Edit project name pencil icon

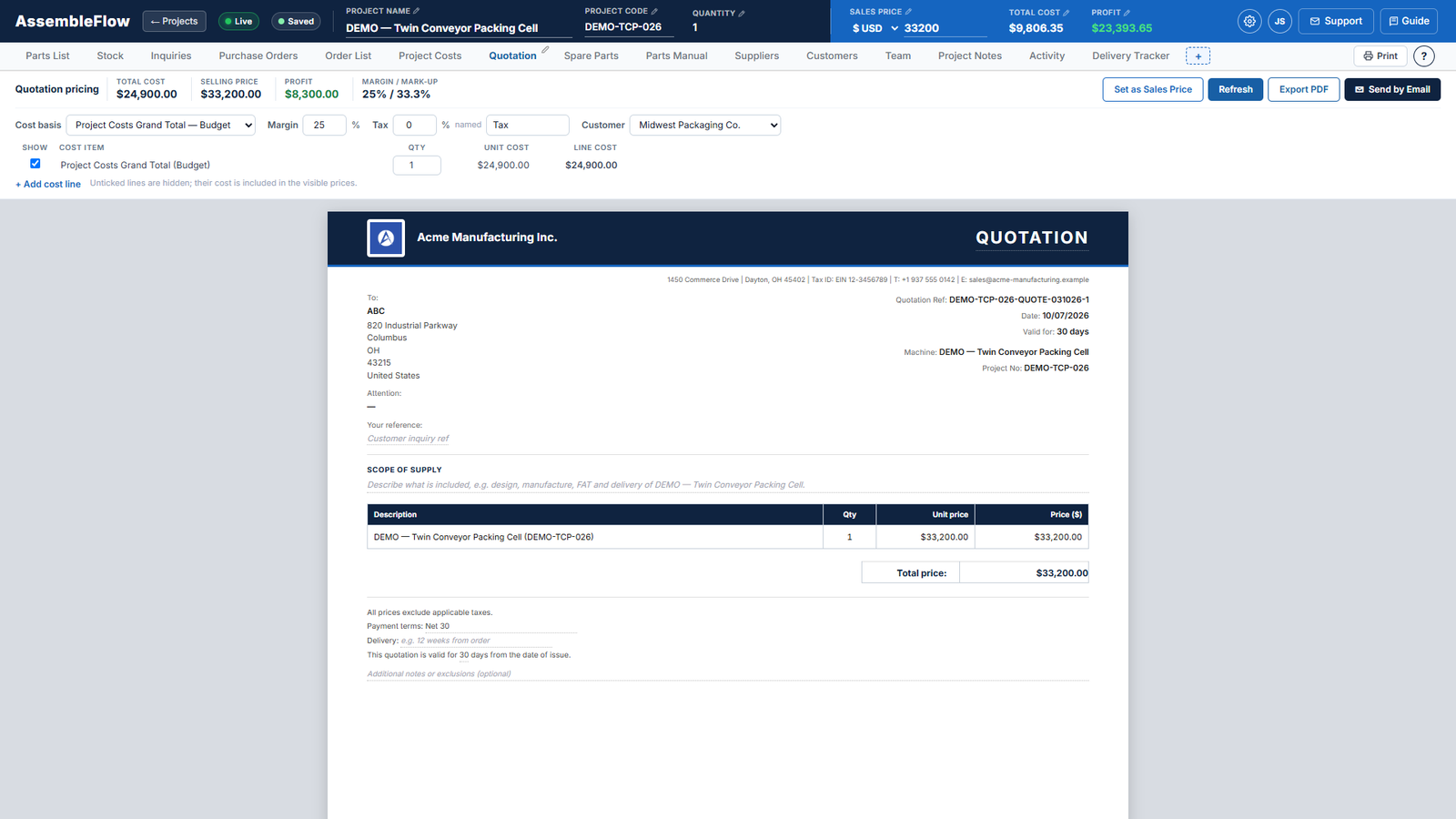point(417,11)
